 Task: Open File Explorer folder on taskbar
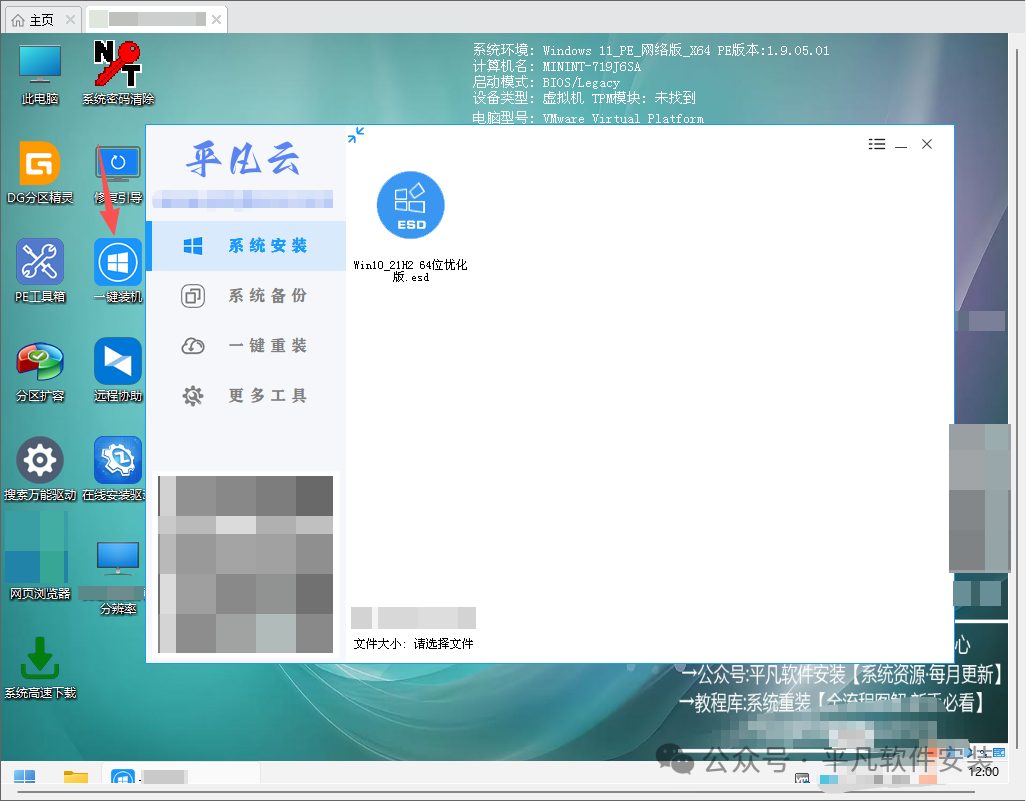76,777
